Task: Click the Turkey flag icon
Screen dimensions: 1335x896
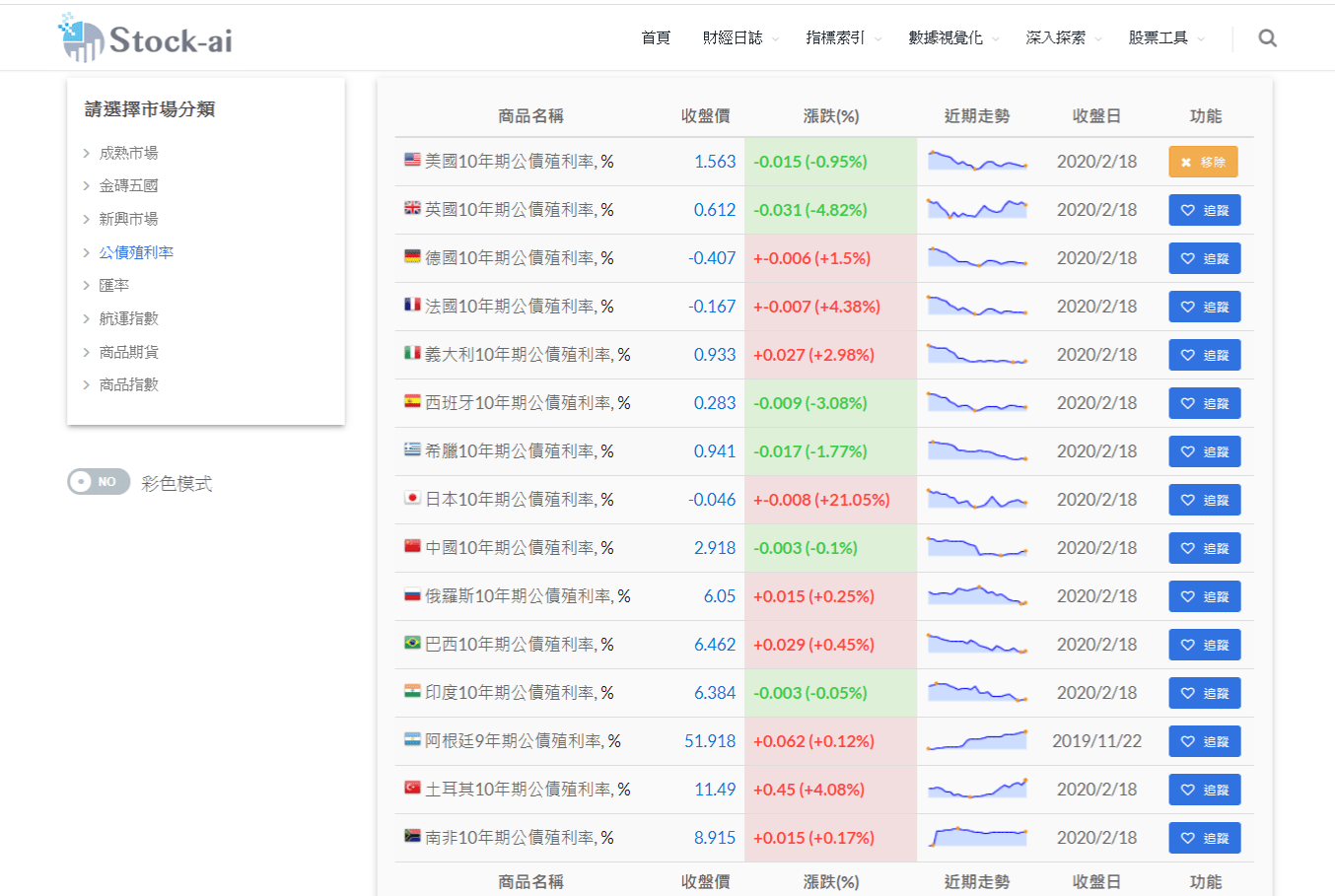Action: (412, 788)
